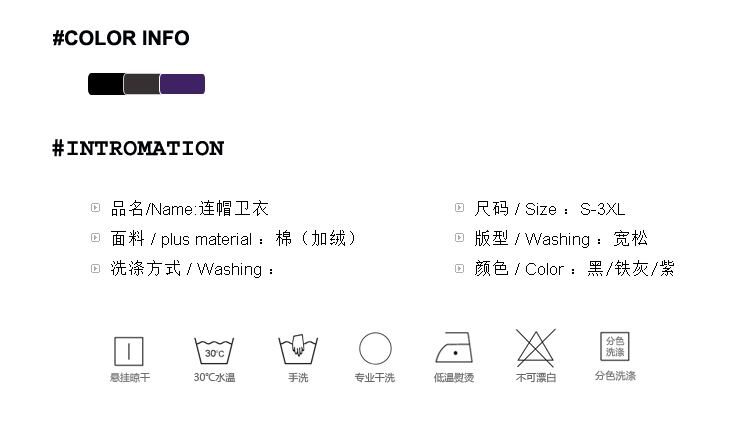Viewport: 750px width, 447px height.
Task: Click the #INTROMATION heading
Action: point(138,149)
